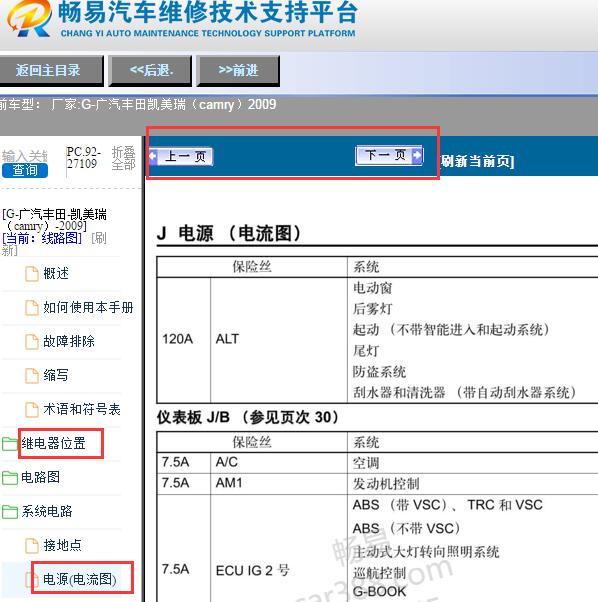Click document icon beside 接地点

click(32, 545)
